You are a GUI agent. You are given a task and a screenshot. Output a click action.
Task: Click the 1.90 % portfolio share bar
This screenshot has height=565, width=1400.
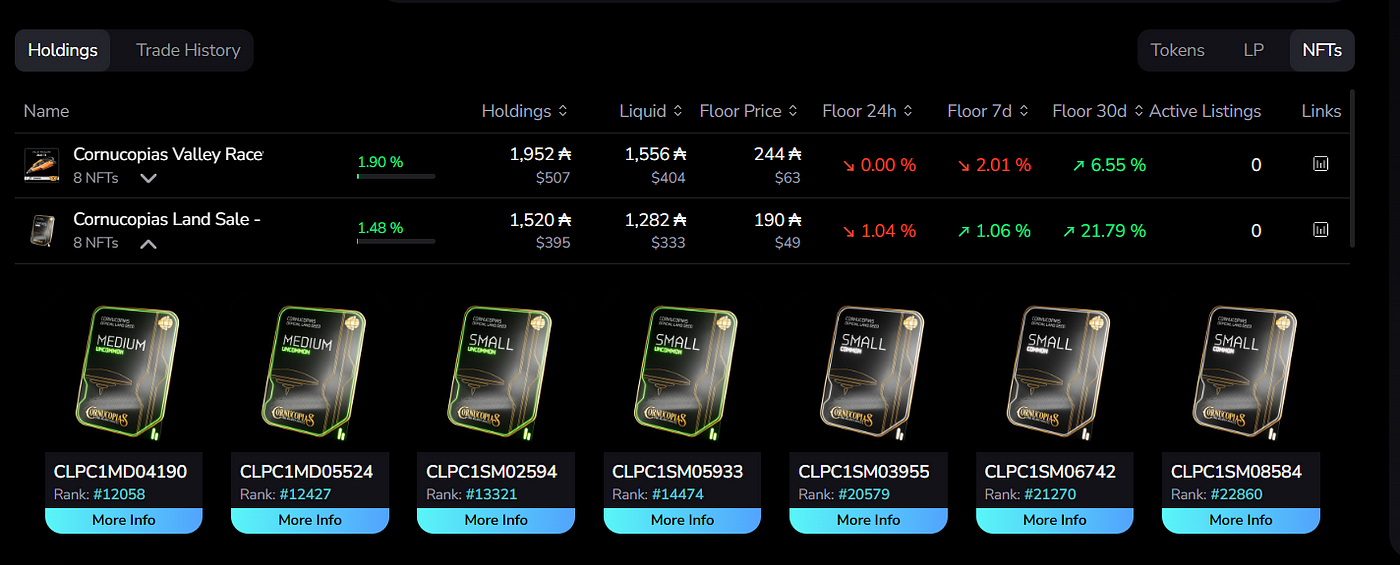click(x=396, y=176)
